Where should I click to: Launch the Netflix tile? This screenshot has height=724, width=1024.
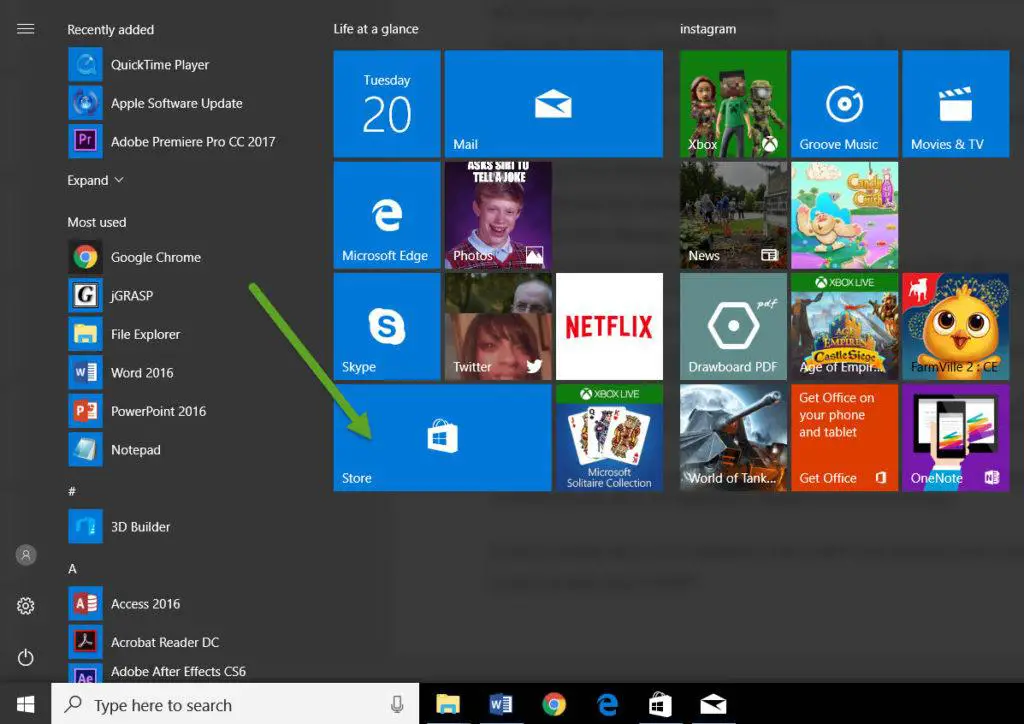click(609, 326)
